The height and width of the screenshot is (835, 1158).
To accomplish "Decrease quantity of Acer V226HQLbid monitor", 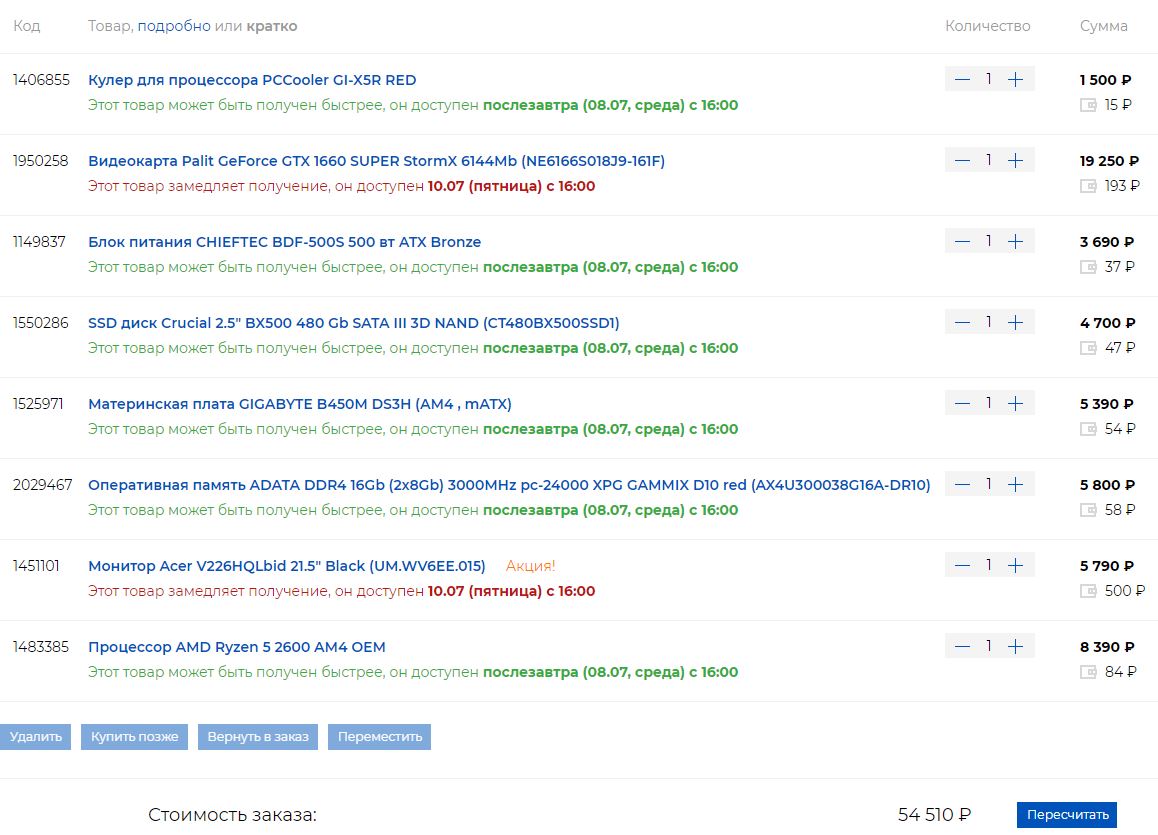I will click(962, 566).
